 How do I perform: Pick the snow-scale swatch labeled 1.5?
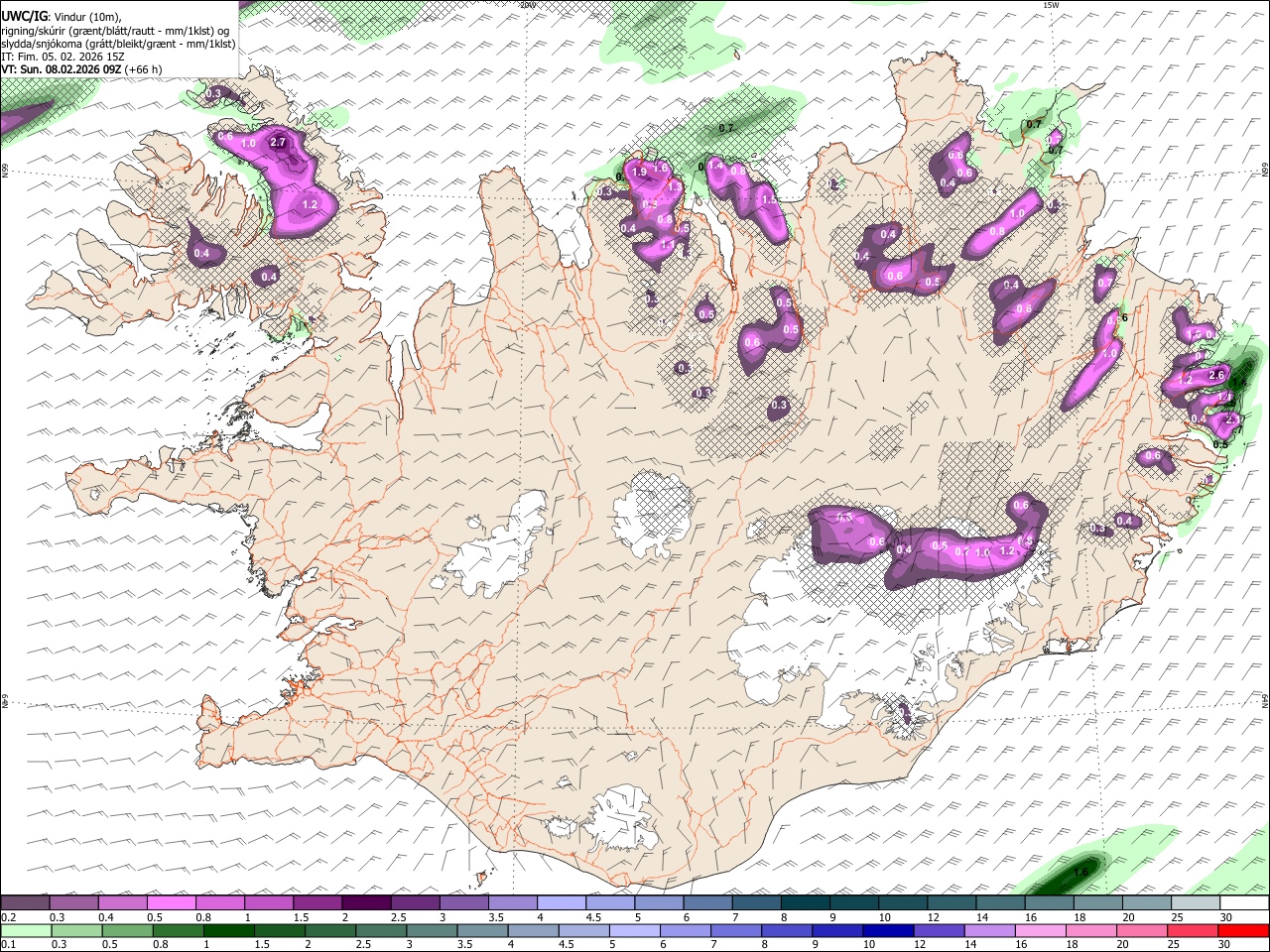(x=317, y=903)
